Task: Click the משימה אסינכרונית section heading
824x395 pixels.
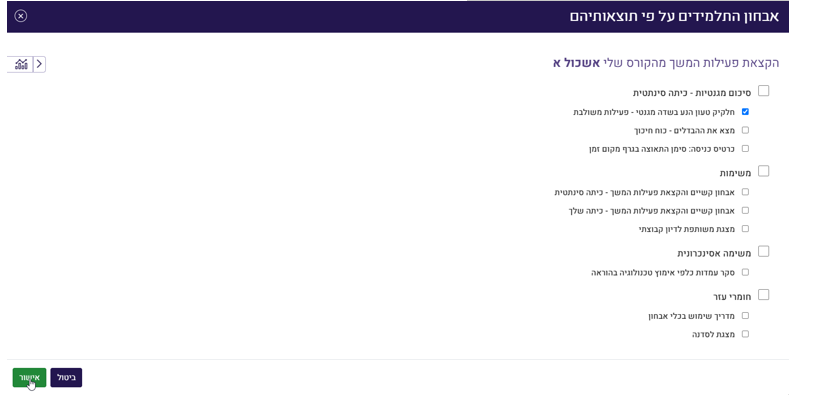Action: click(x=714, y=254)
